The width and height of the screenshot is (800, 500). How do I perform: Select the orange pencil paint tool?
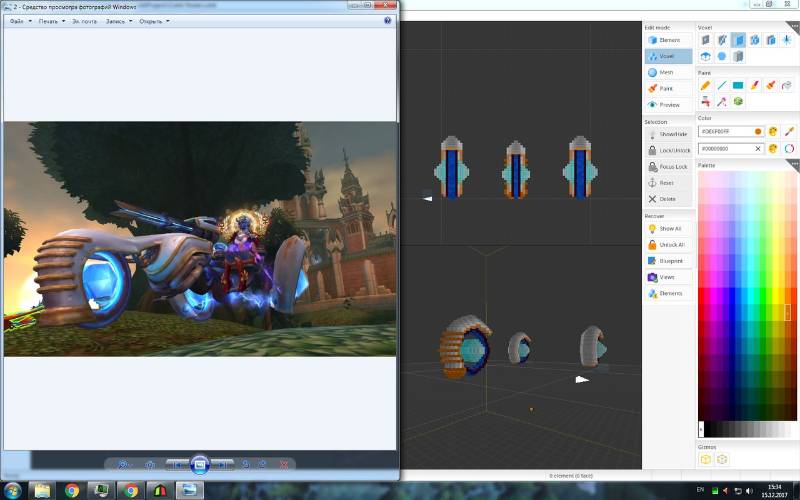[x=706, y=85]
